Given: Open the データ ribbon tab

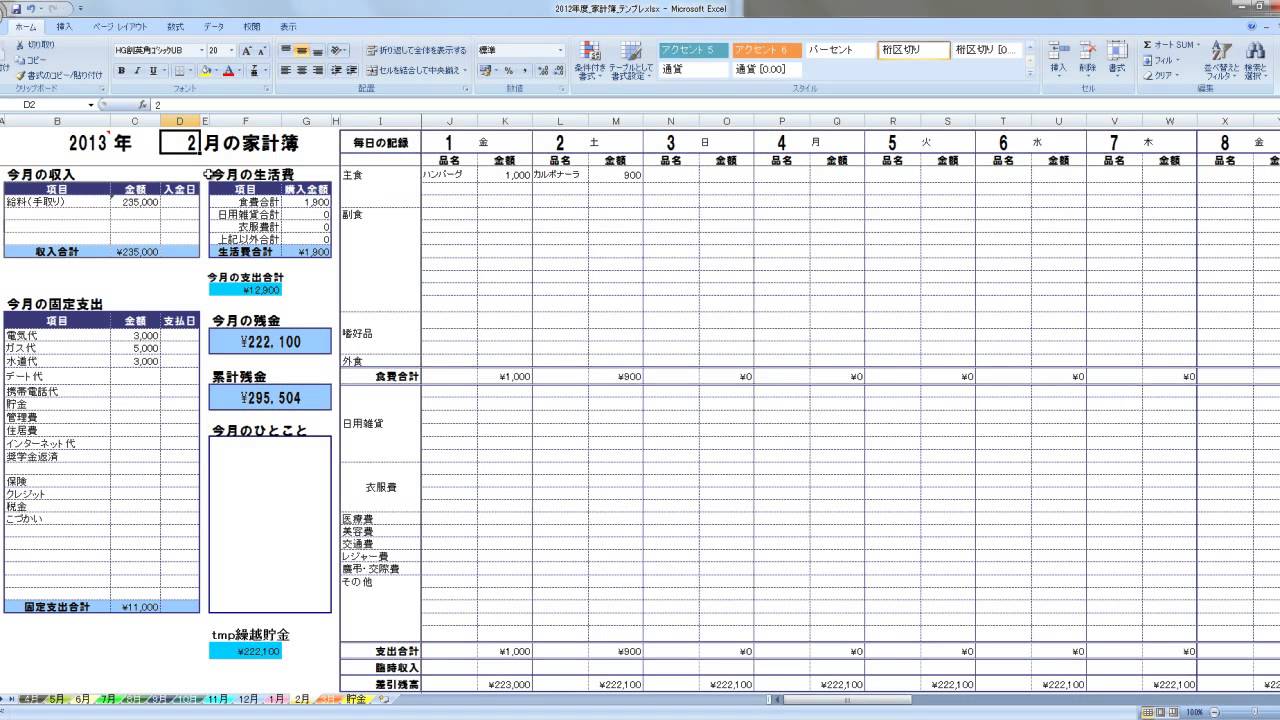Looking at the screenshot, I should point(214,27).
